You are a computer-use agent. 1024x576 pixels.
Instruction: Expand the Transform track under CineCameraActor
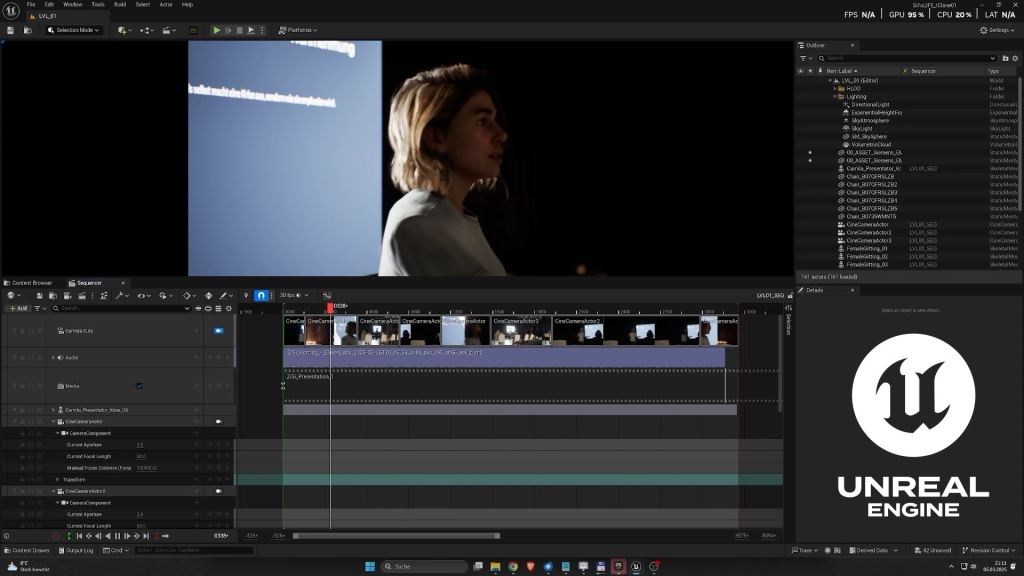[57, 480]
